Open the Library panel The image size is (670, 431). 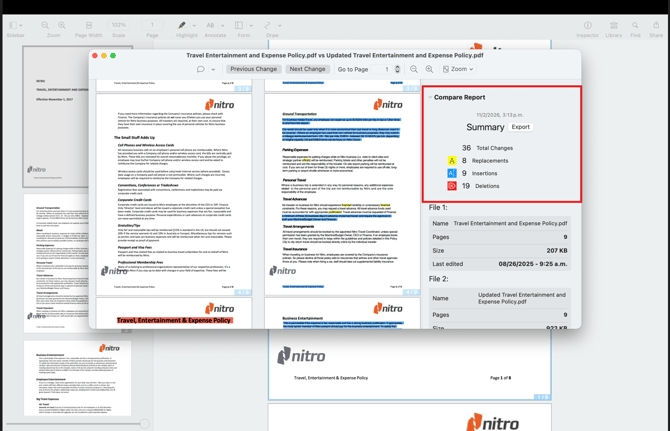(613, 25)
